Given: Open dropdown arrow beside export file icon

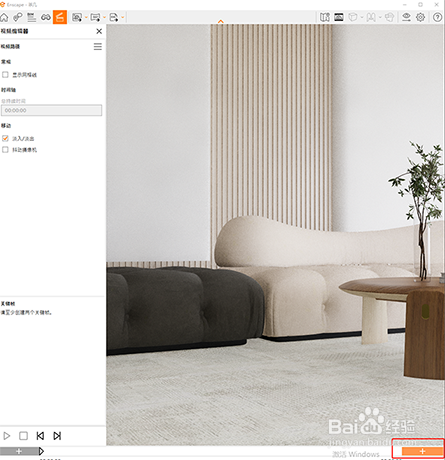Looking at the screenshot, I should pyautogui.click(x=123, y=17).
